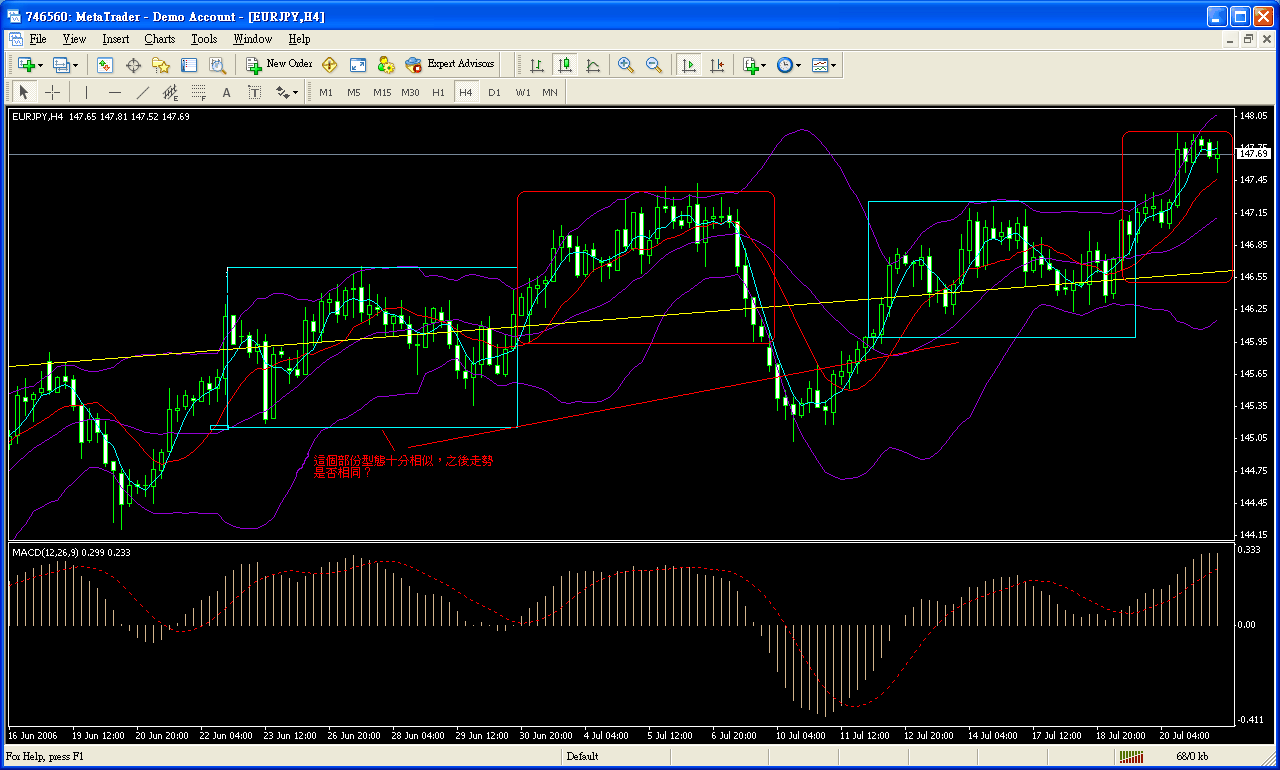Expand the Templates dropdown arrow

tap(834, 66)
